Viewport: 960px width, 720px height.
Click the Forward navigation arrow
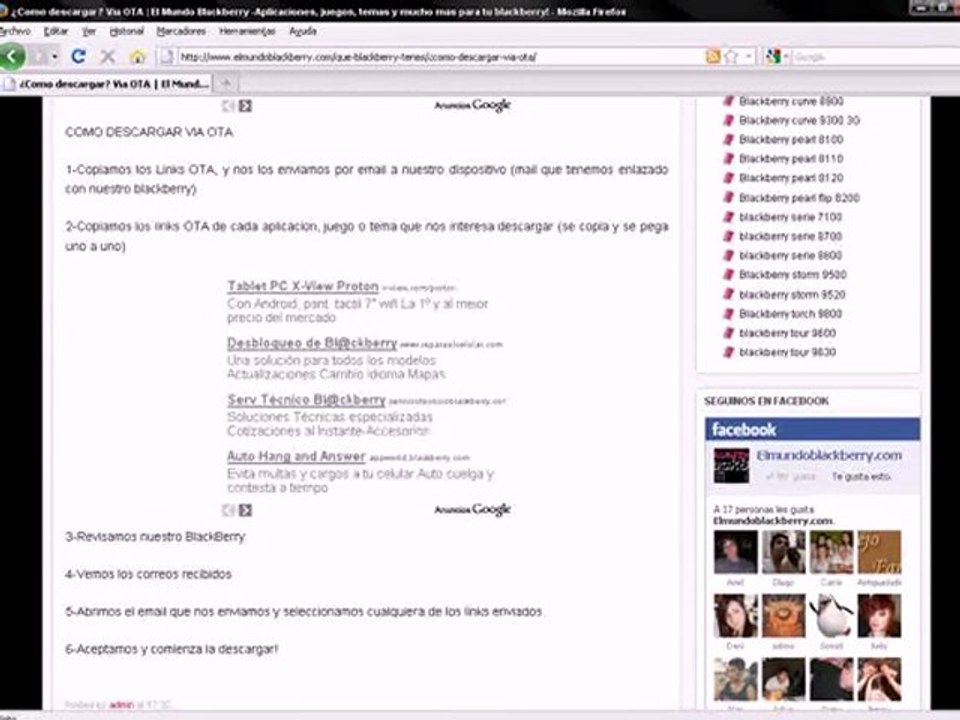click(39, 57)
